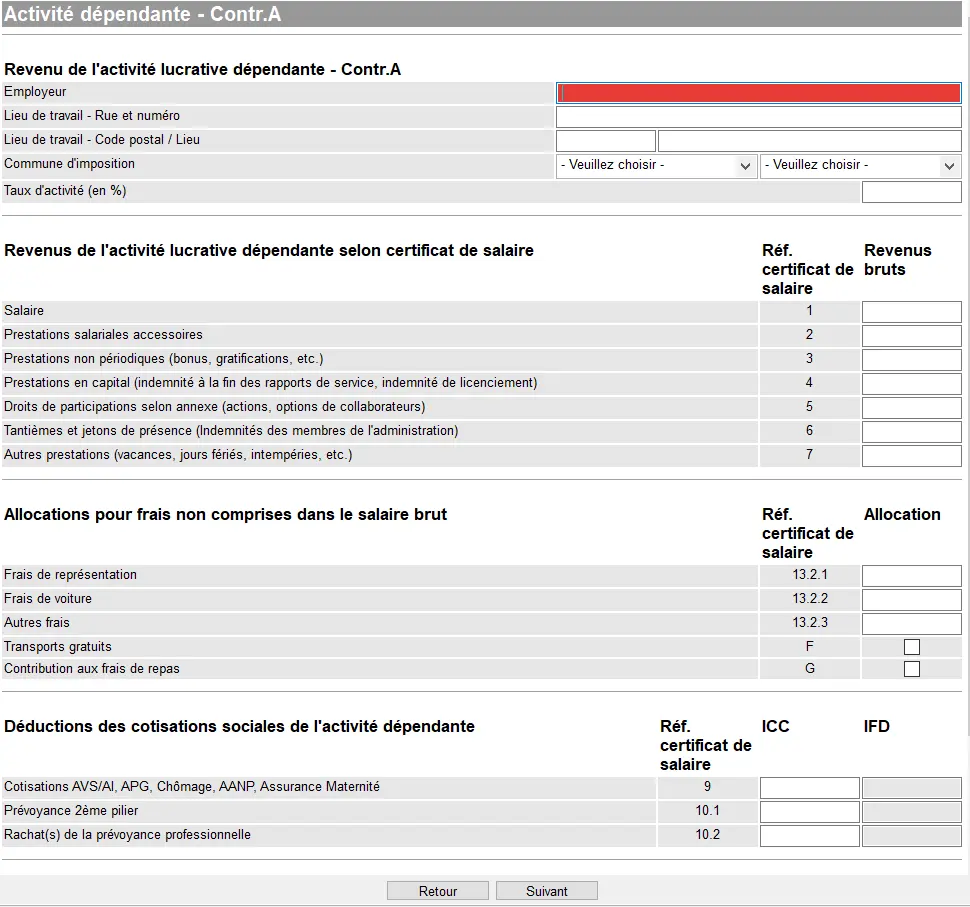Image resolution: width=970 pixels, height=907 pixels.
Task: Expand the second Commune d'imposition dropdown
Action: (860, 166)
